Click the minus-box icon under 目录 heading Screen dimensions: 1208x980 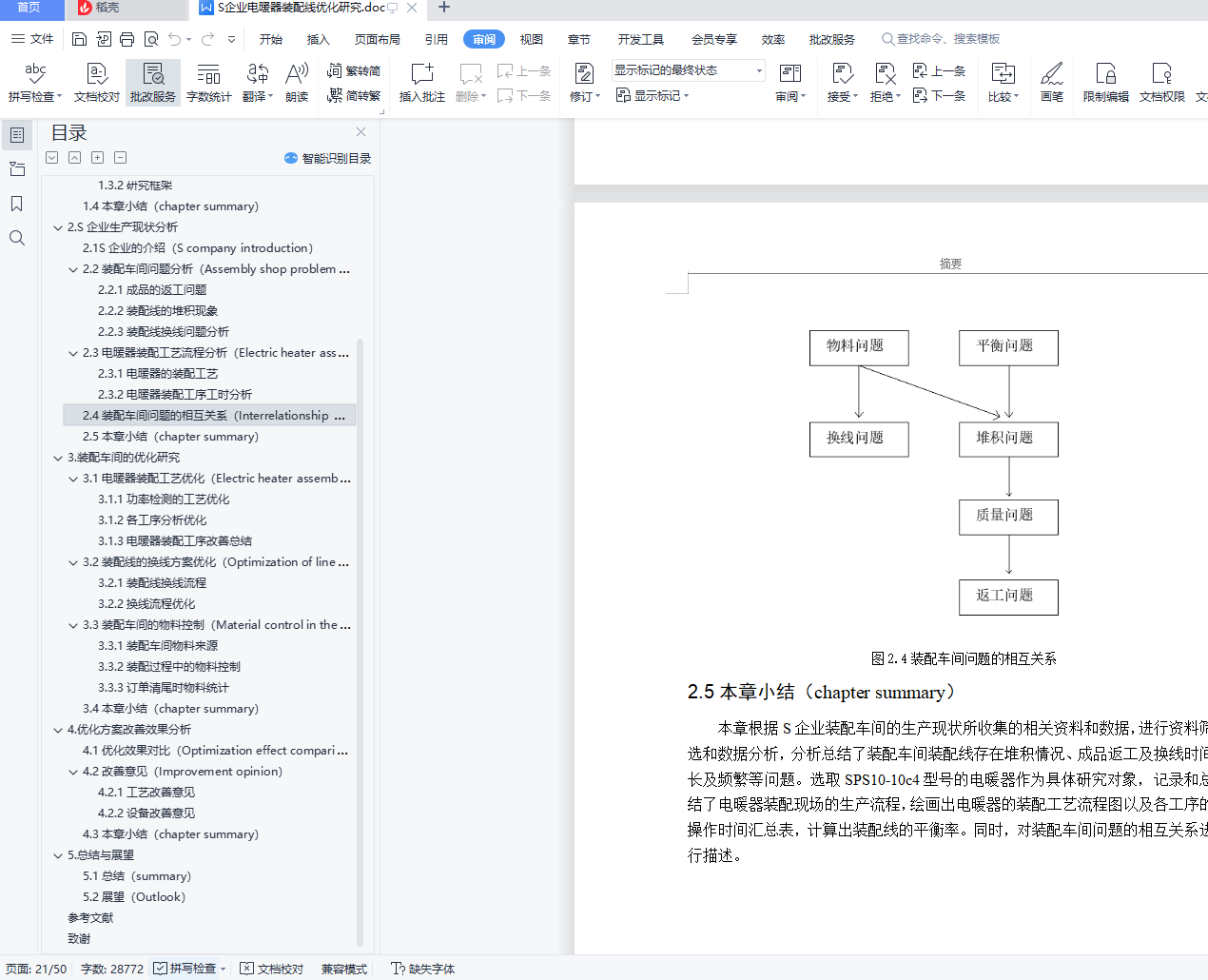pos(120,158)
